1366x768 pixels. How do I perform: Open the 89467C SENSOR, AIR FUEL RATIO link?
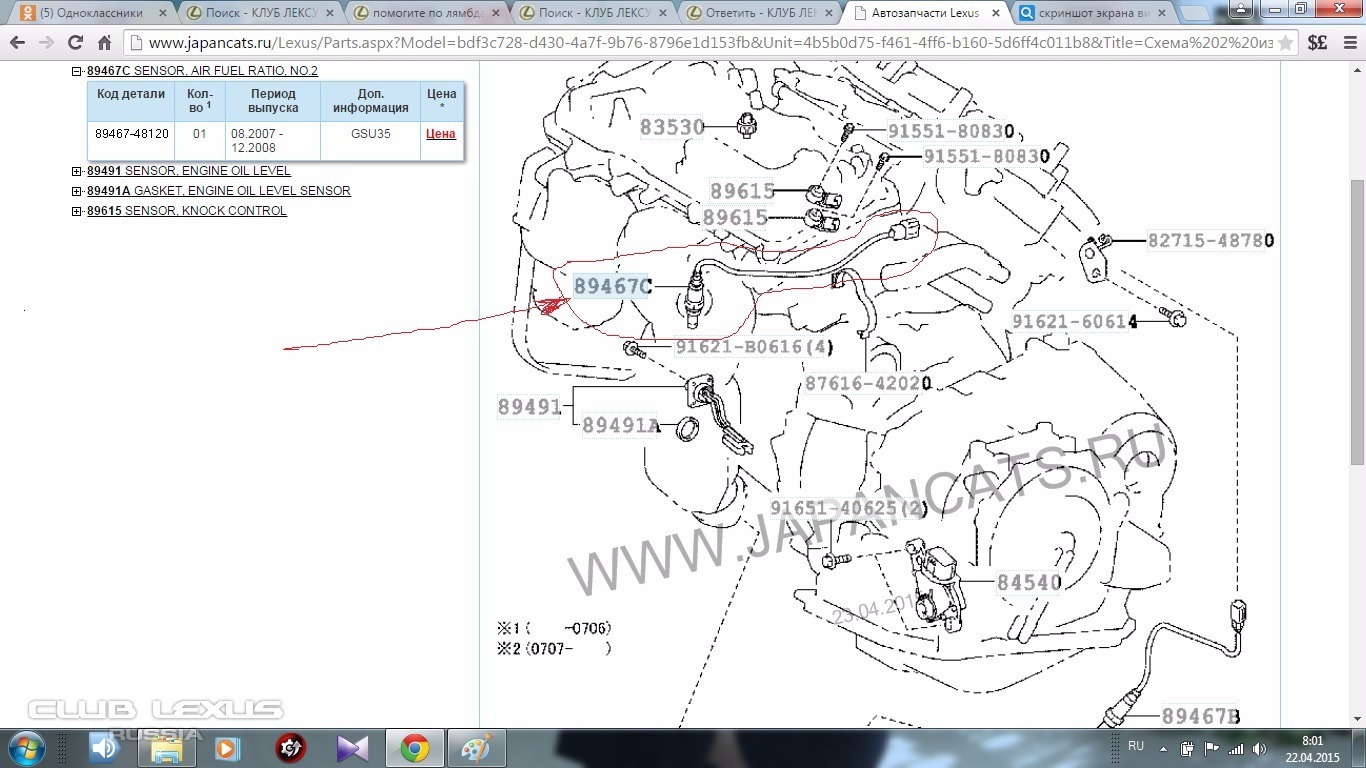(202, 71)
